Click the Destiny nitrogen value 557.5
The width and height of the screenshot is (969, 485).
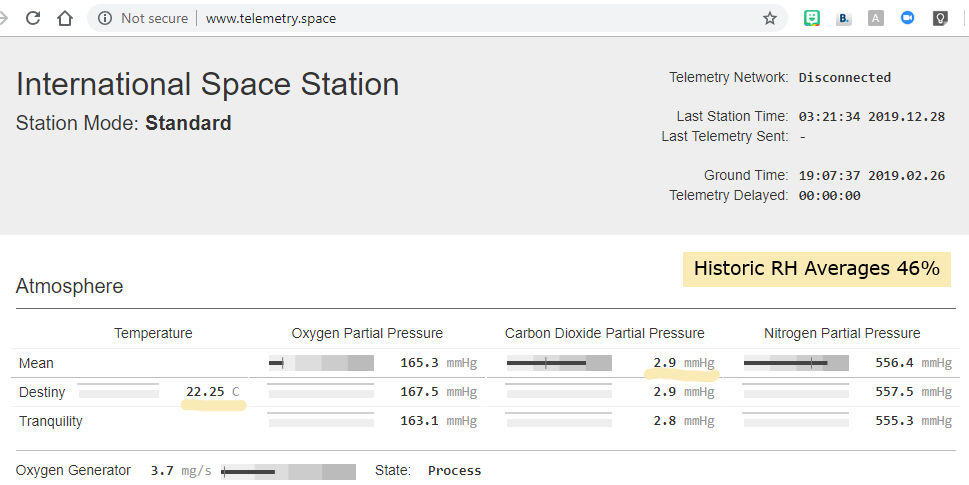coord(894,392)
